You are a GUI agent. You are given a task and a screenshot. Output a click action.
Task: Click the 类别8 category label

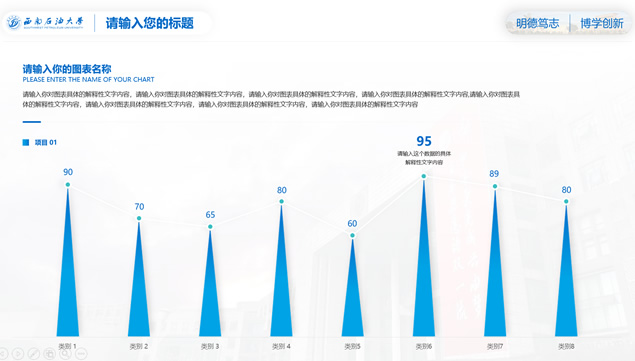tap(566, 346)
